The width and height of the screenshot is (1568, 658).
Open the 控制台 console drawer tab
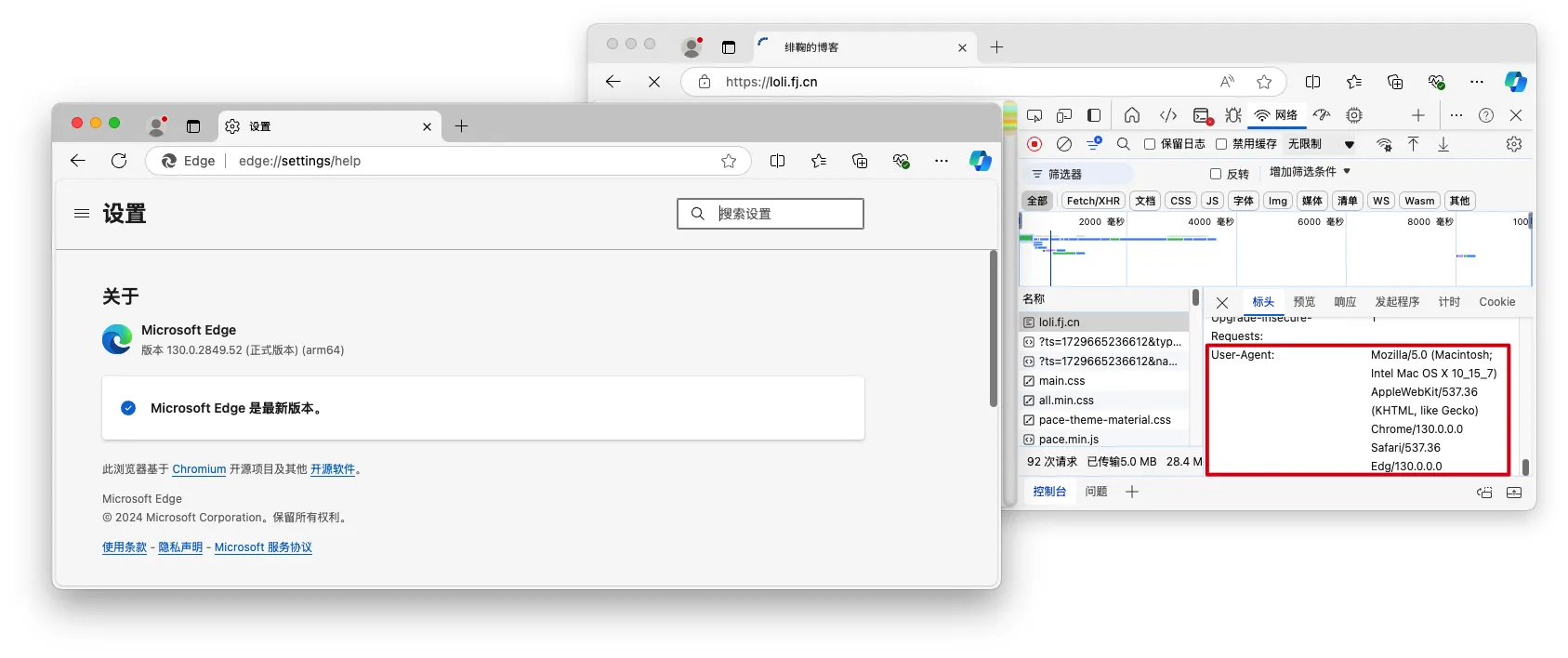tap(1049, 492)
